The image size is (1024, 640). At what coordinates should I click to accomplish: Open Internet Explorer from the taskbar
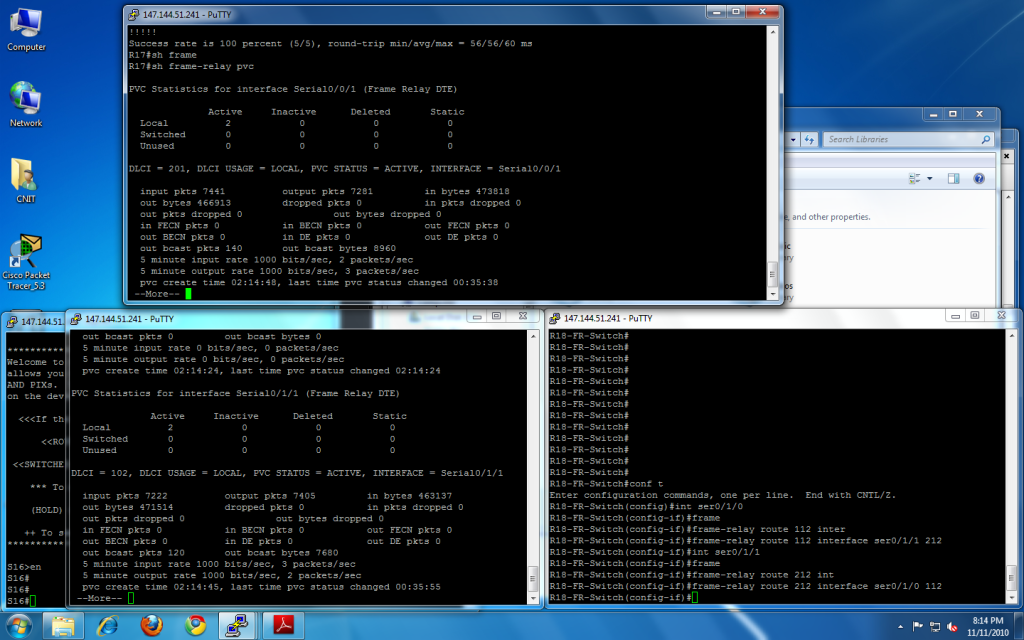click(107, 626)
